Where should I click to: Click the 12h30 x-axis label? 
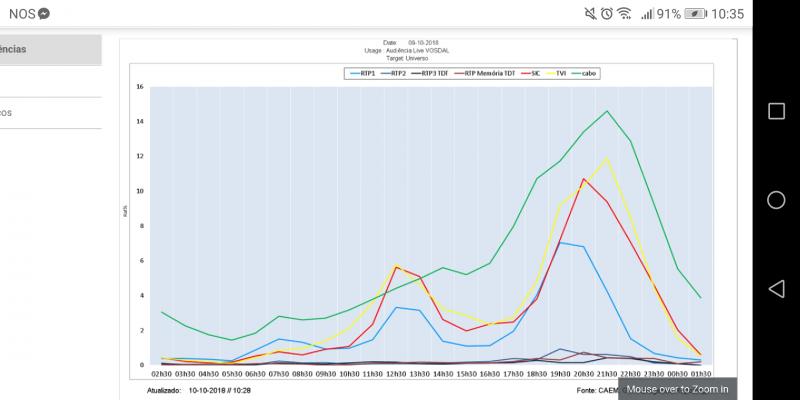pyautogui.click(x=396, y=373)
